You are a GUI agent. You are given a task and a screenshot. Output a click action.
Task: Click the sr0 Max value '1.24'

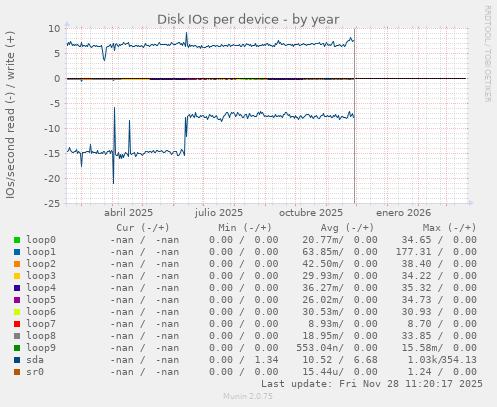tap(419, 372)
